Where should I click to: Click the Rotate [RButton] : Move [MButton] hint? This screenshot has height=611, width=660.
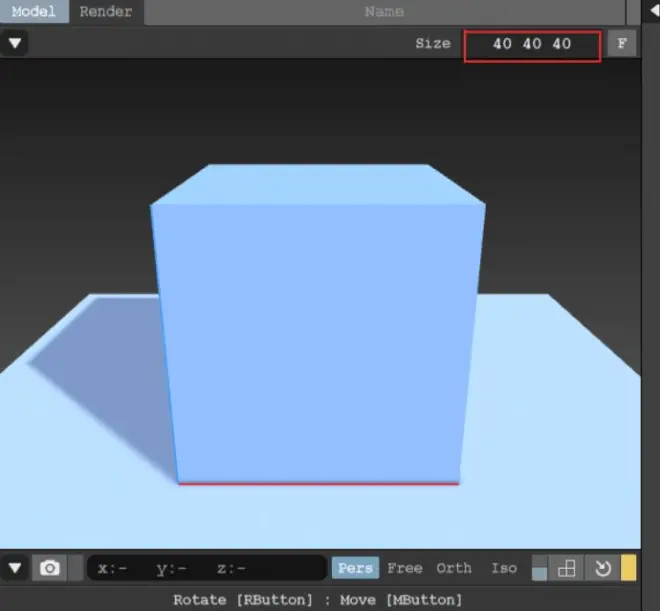point(317,599)
